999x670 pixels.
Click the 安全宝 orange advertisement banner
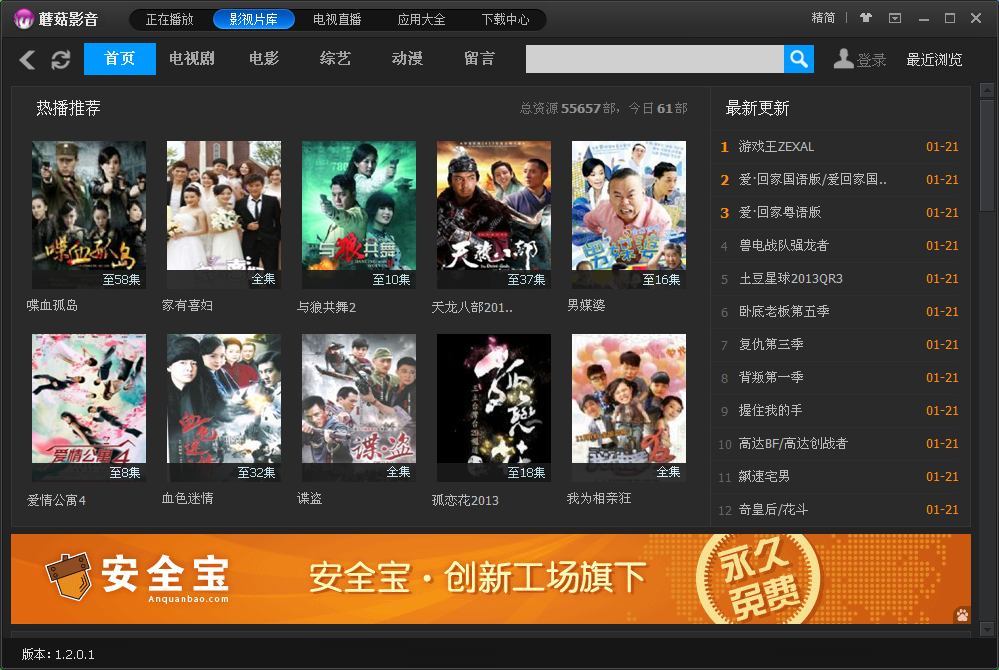pyautogui.click(x=491, y=579)
